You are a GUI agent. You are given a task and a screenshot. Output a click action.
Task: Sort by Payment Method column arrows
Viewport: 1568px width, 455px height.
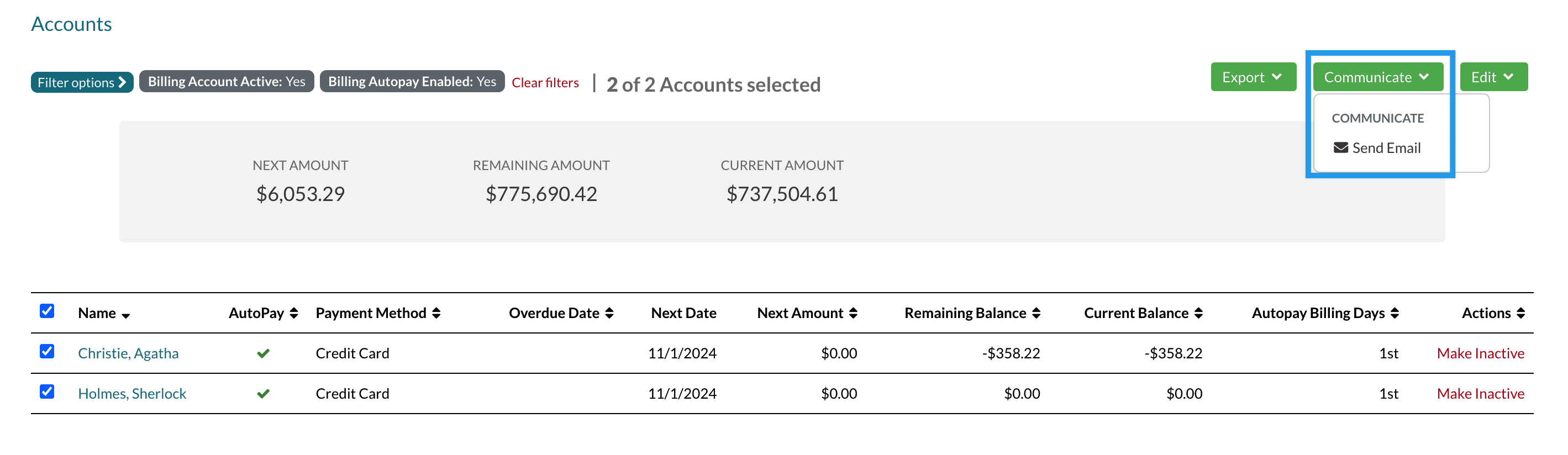click(x=436, y=313)
